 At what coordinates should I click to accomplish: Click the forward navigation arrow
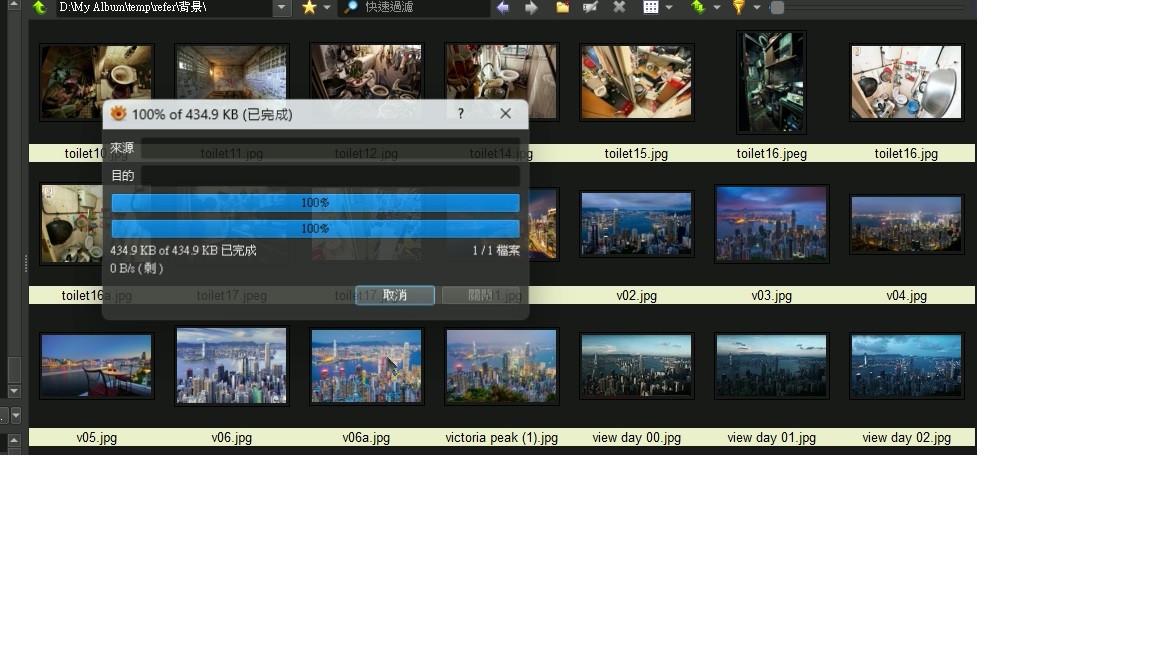coord(532,7)
